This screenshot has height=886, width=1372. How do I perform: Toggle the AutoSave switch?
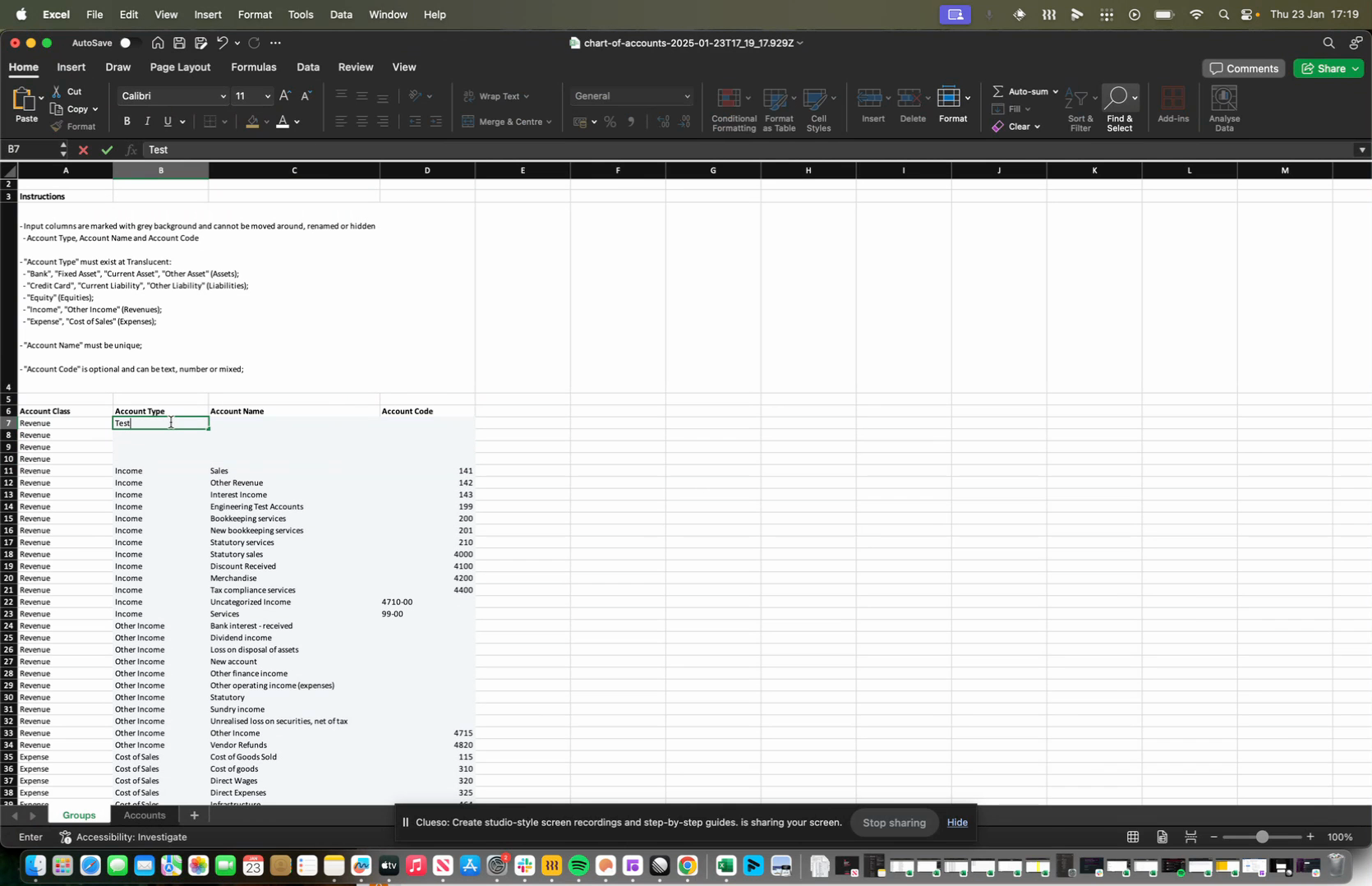[128, 43]
